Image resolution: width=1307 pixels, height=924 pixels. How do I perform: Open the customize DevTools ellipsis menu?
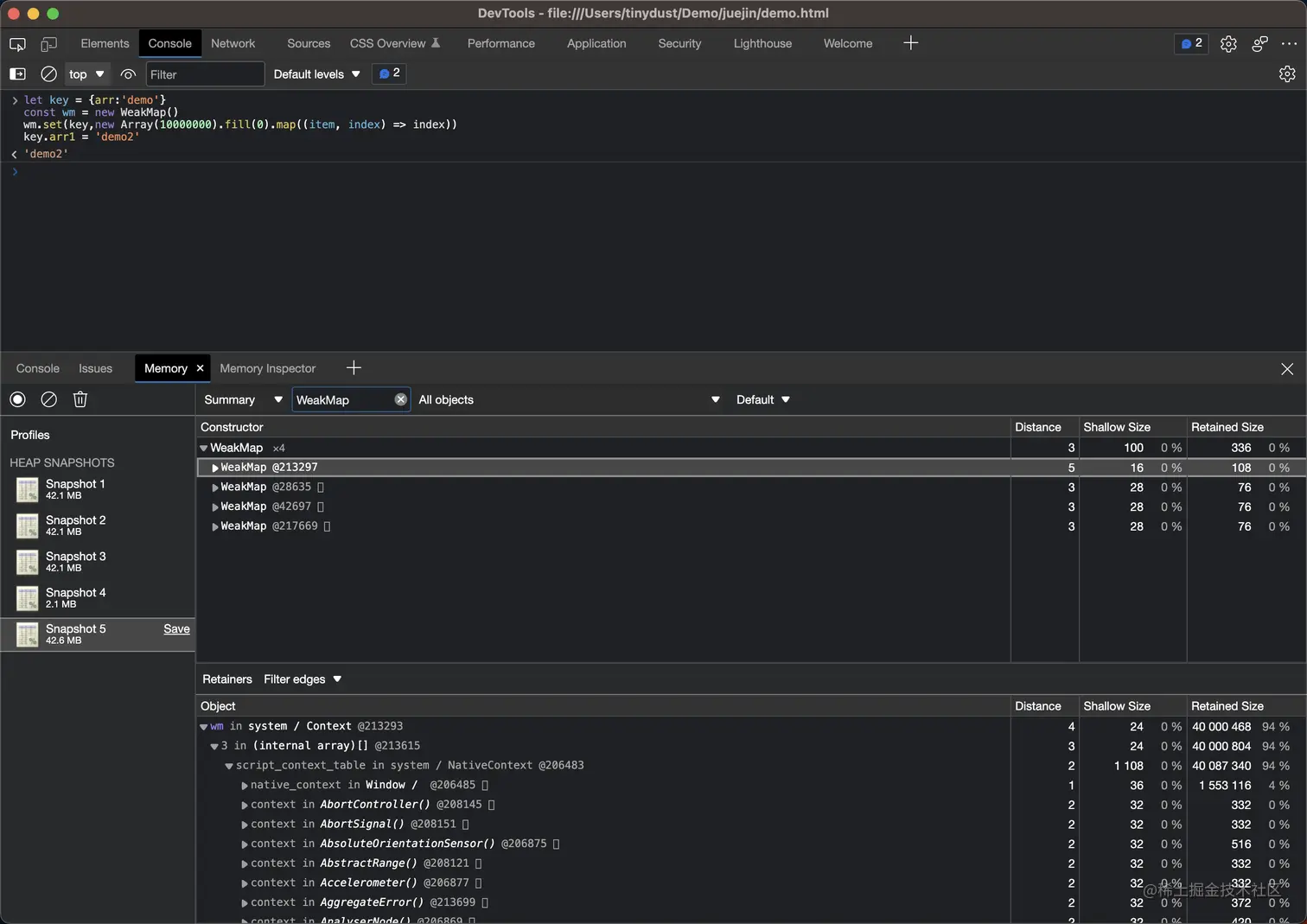pyautogui.click(x=1289, y=44)
